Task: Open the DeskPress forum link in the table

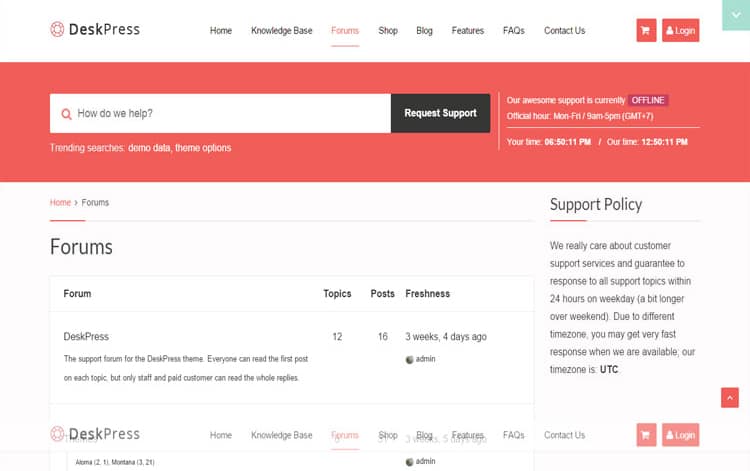Action: click(x=86, y=337)
